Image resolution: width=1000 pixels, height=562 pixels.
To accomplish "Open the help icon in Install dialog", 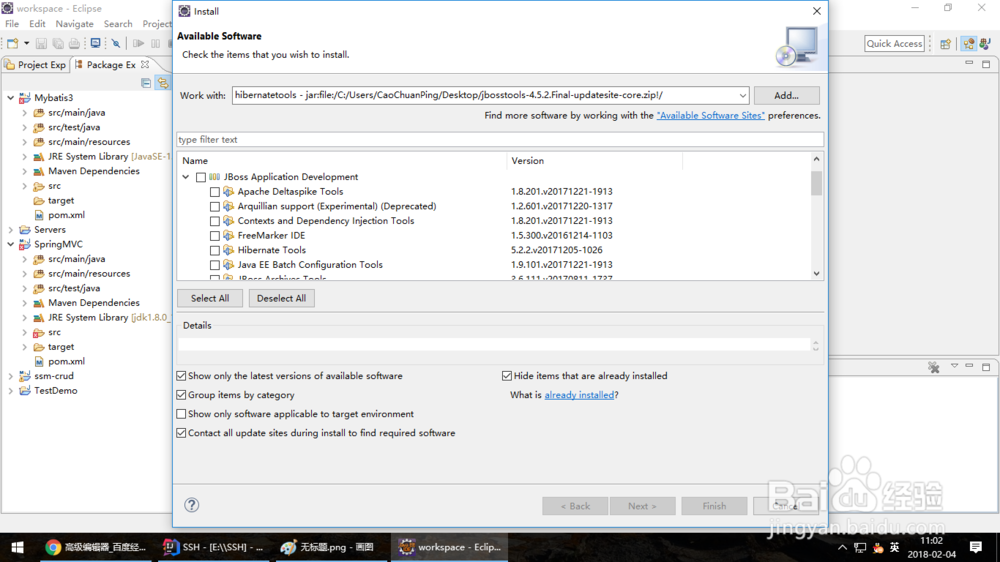I will click(x=191, y=505).
